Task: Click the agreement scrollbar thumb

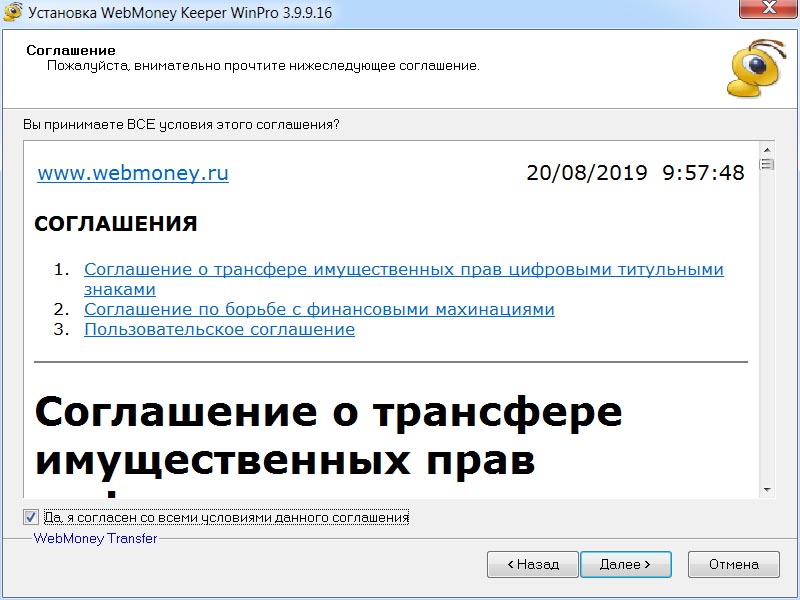Action: click(767, 164)
